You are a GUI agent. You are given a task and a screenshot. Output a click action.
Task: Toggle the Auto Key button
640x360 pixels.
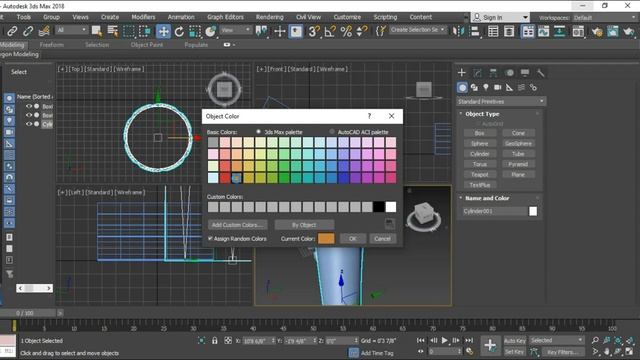515,340
